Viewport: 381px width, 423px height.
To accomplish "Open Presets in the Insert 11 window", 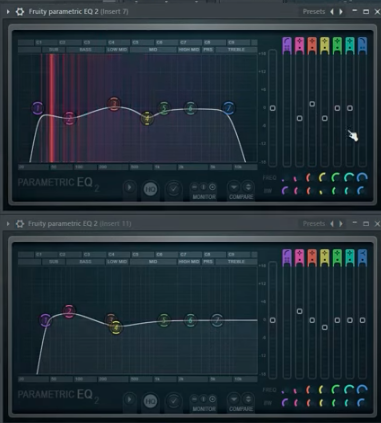I will coord(314,224).
